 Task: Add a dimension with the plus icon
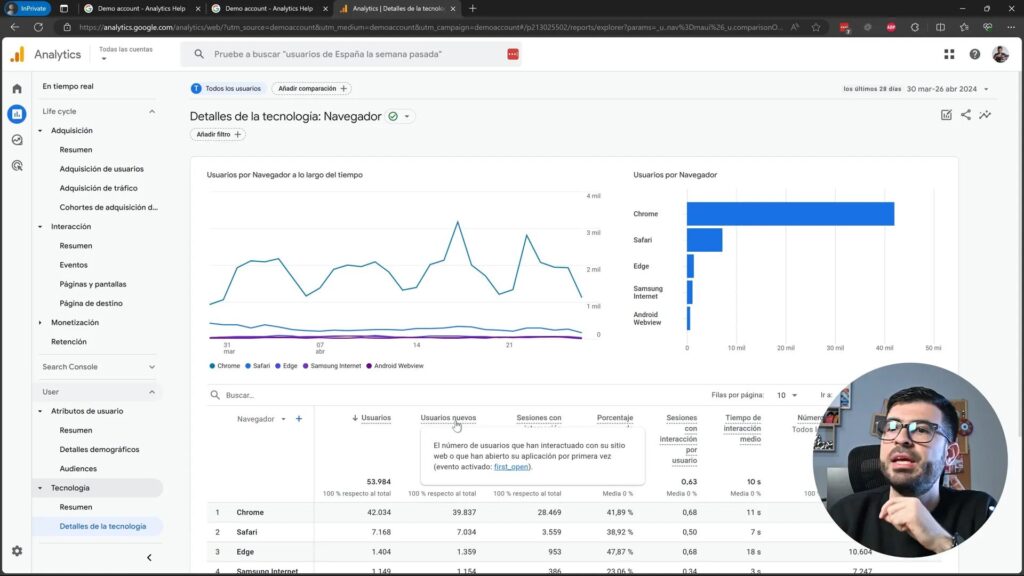[x=299, y=419]
